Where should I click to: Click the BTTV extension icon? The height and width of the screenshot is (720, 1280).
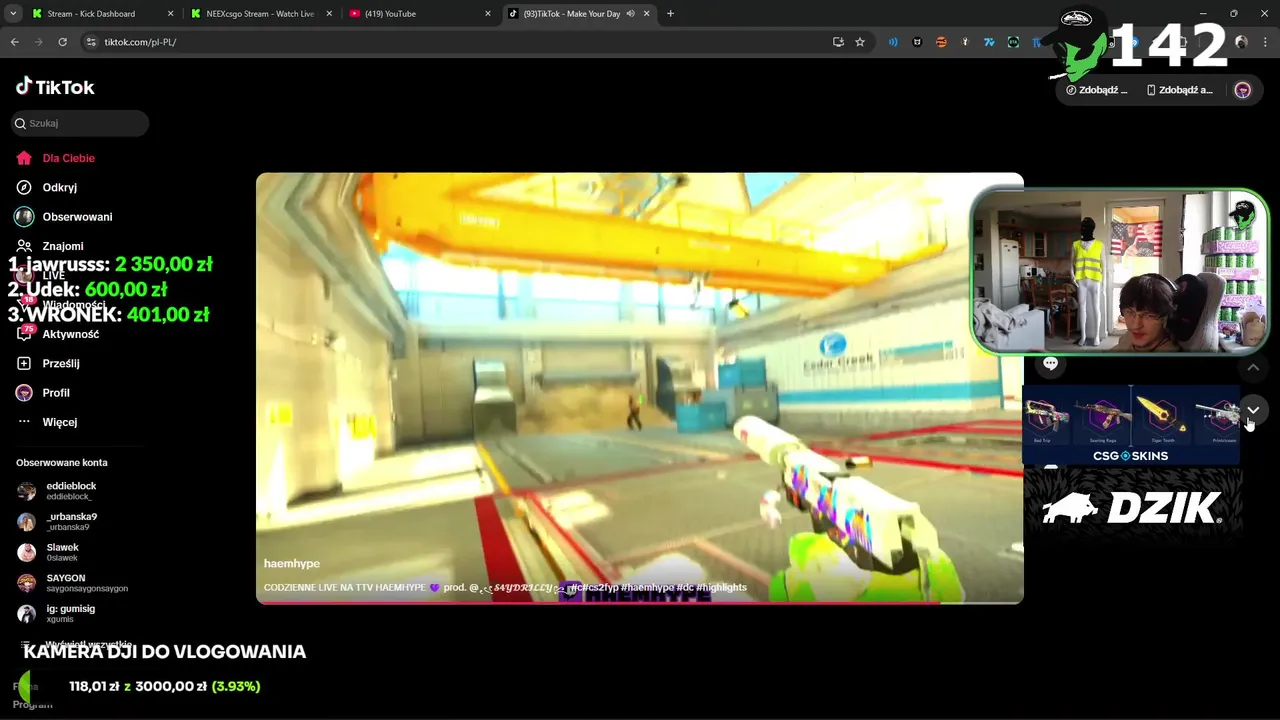point(1013,42)
